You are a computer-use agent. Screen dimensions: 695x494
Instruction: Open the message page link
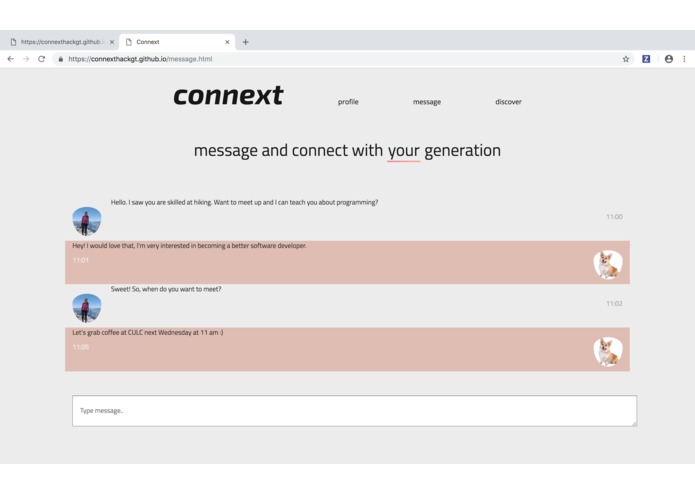tap(427, 102)
